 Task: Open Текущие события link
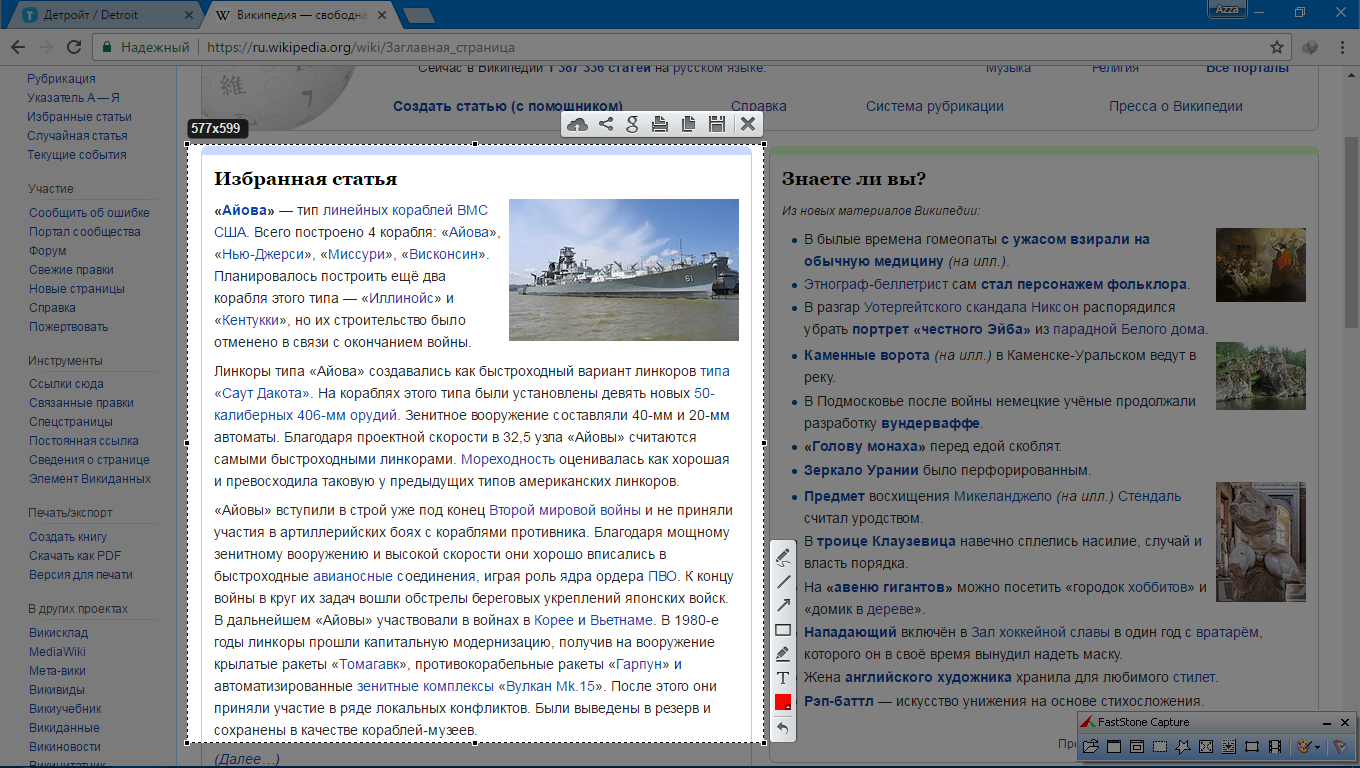click(x=76, y=155)
